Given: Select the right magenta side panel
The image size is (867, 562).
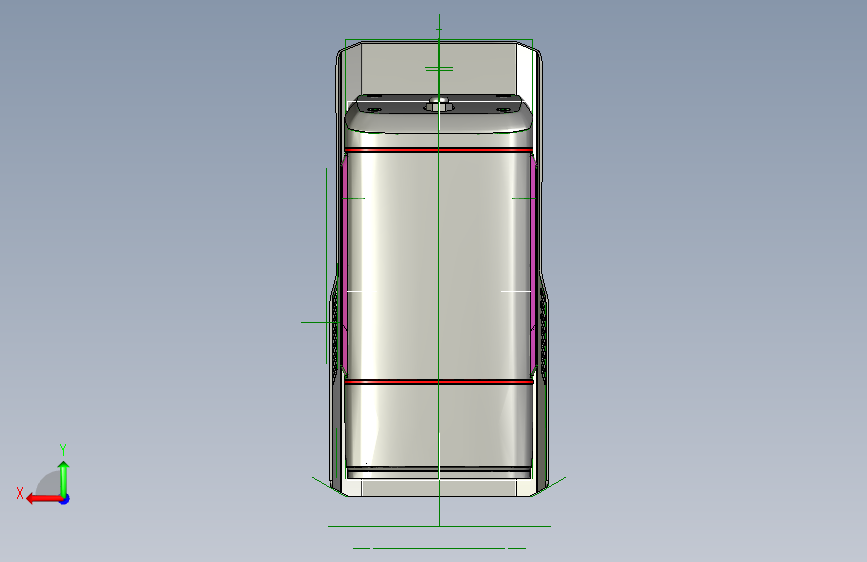Looking at the screenshot, I should pyautogui.click(x=533, y=264).
